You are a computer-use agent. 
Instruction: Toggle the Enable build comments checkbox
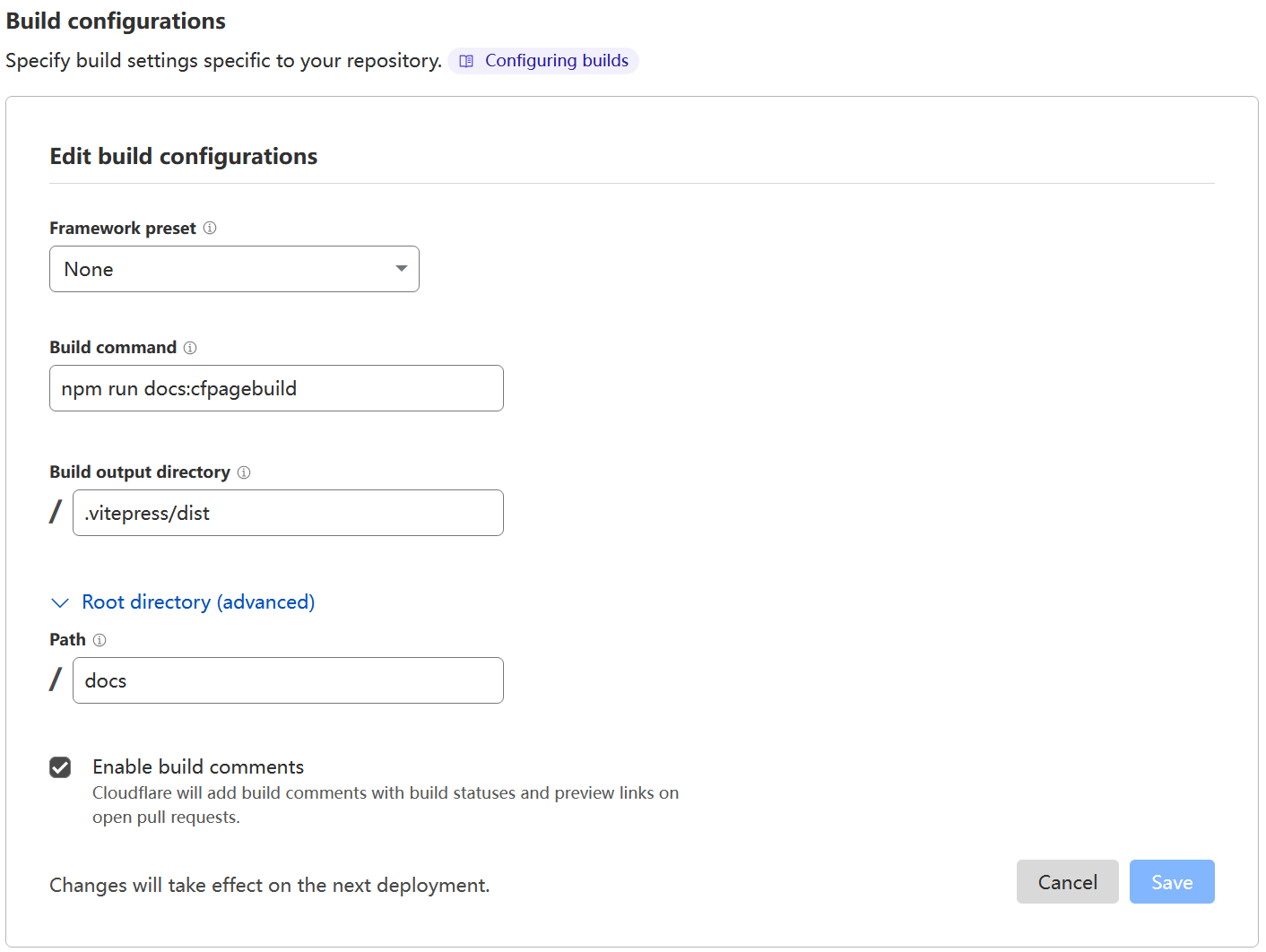click(60, 767)
